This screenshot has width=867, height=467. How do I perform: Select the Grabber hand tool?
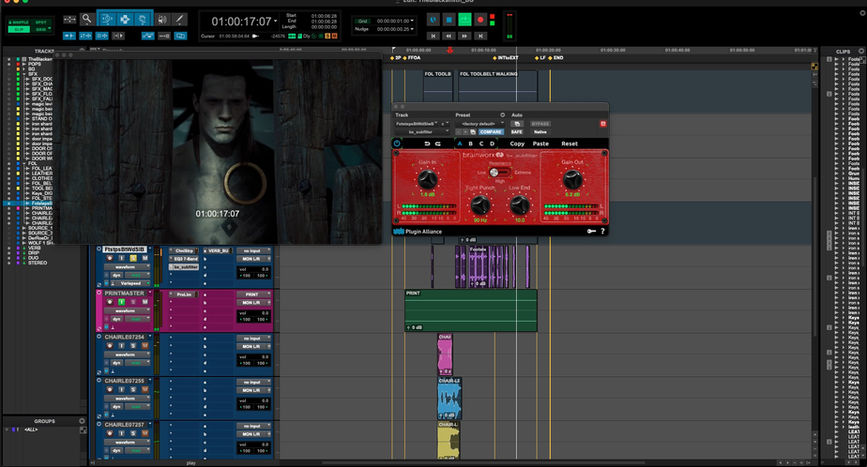[x=143, y=19]
